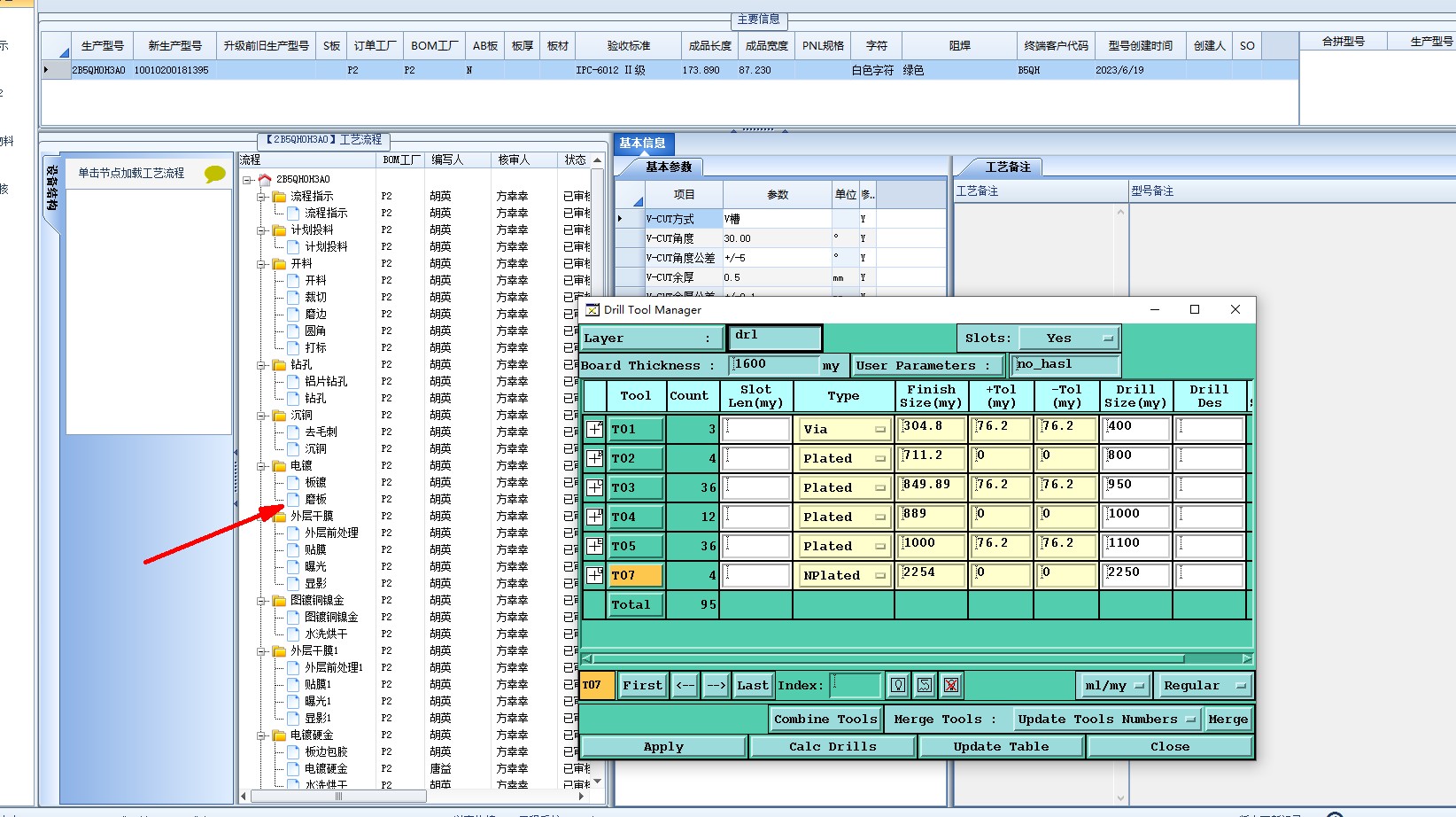The image size is (1456, 817).
Task: Click the document icon of 打标
Action: pyautogui.click(x=293, y=348)
